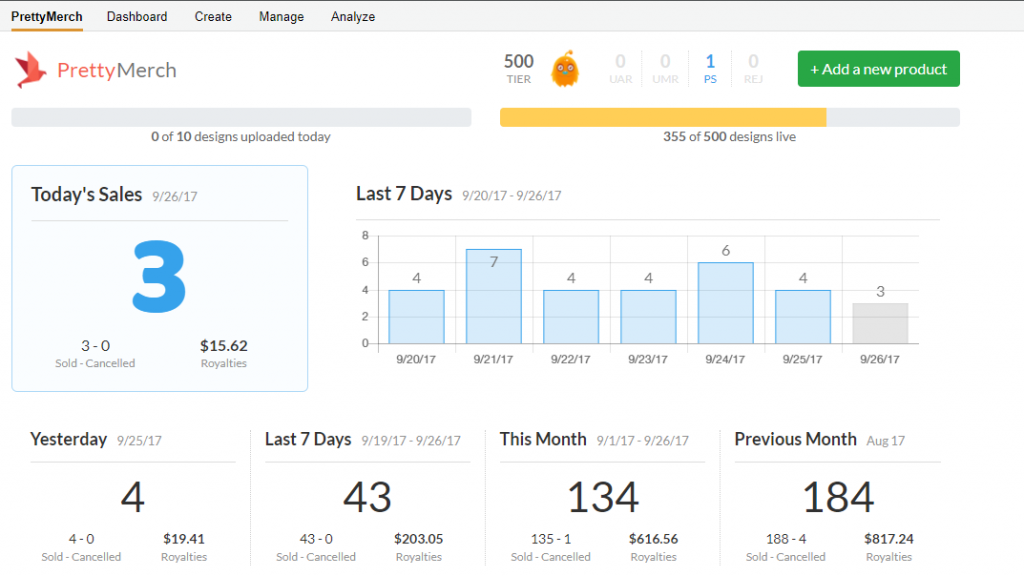Click the 135 - 1 sold-cancelled value
Screen dimensions: 1024x576
[551, 539]
